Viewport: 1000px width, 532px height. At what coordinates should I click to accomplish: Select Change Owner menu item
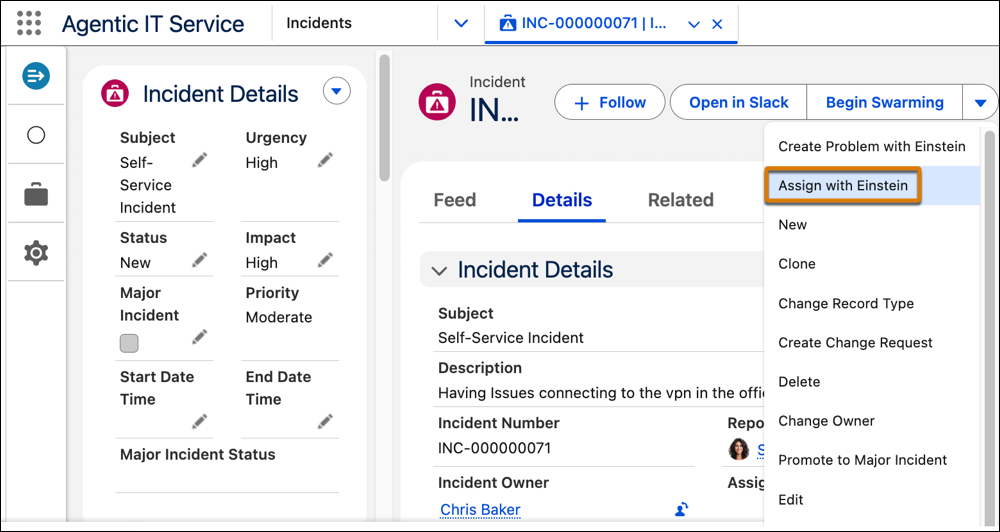(872, 421)
